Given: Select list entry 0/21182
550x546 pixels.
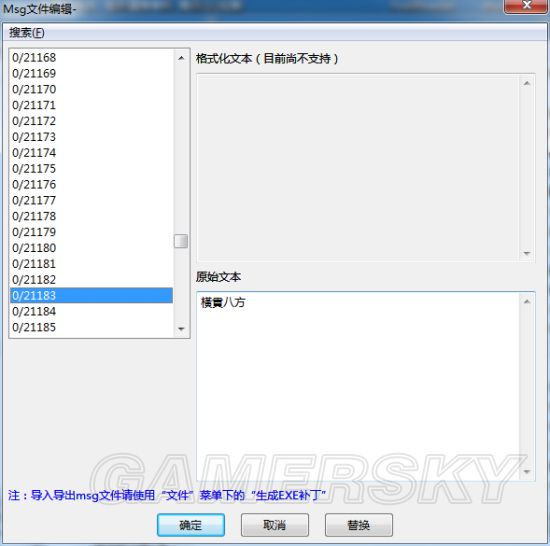Looking at the screenshot, I should [91, 279].
